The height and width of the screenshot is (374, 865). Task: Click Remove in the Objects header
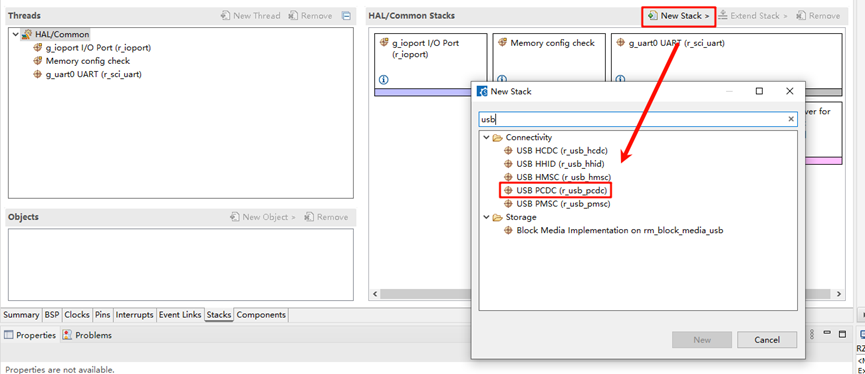click(x=326, y=217)
